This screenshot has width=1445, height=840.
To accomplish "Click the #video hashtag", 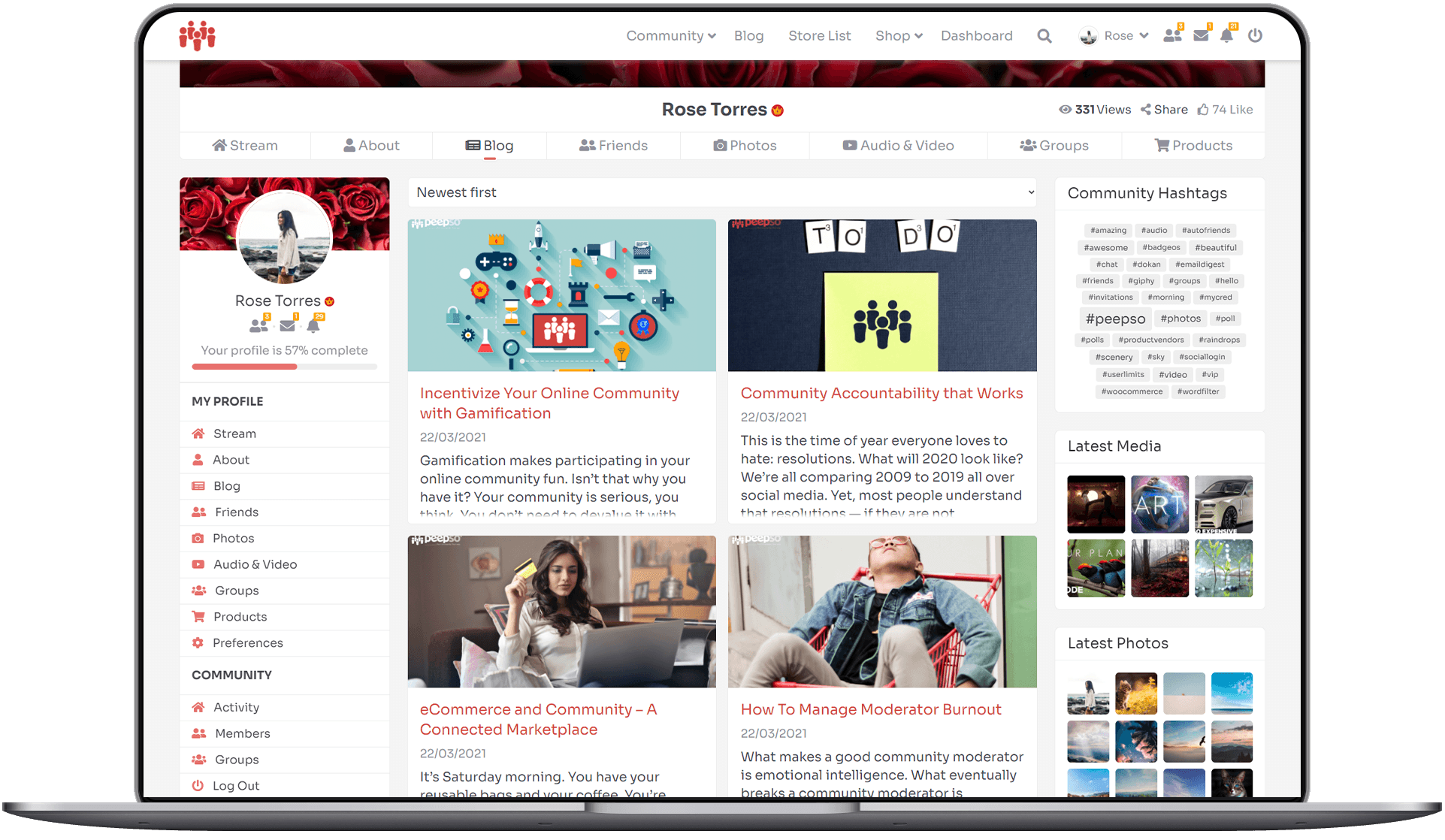I will point(1172,375).
